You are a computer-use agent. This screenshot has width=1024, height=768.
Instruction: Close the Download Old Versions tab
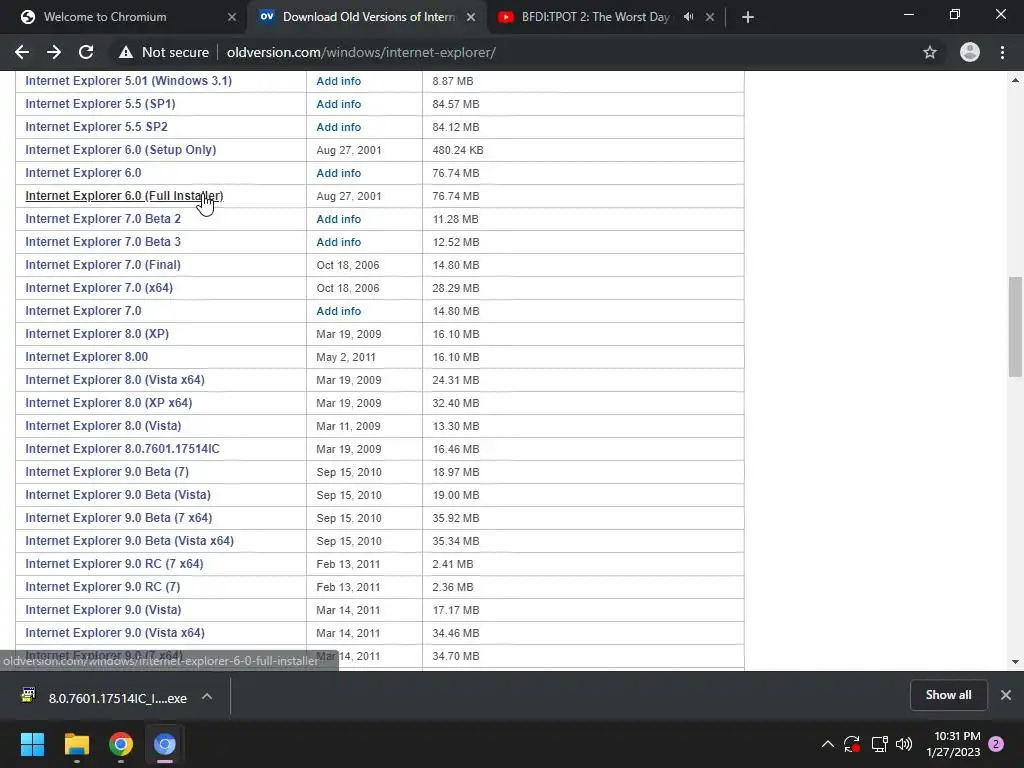point(471,17)
